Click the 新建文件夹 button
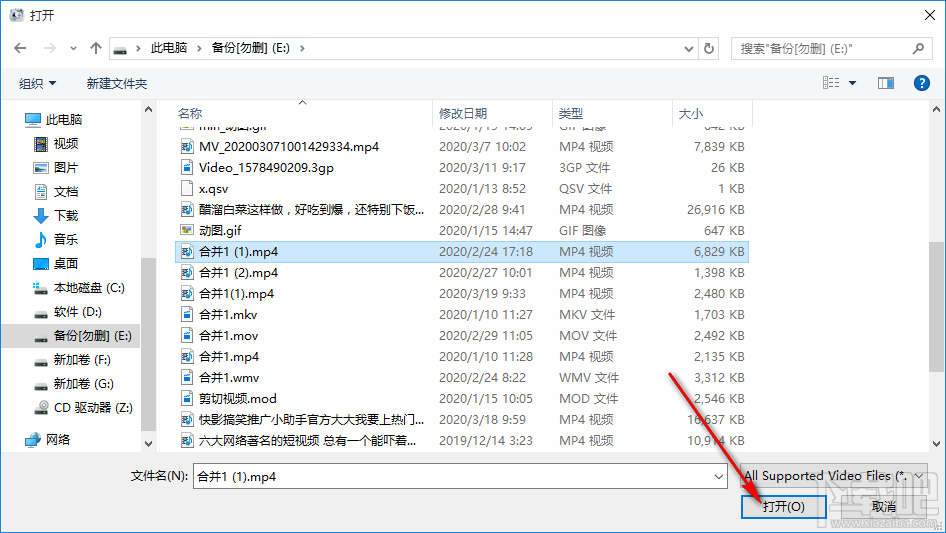Screen dimensions: 946x533 pyautogui.click(x=116, y=83)
